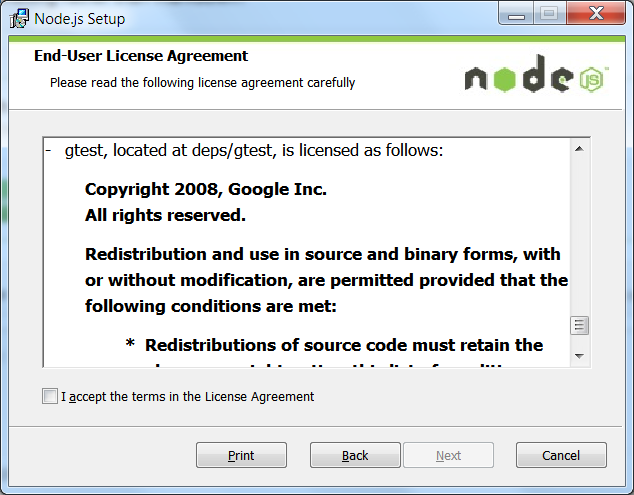Click the 'Copyright 2008, Google Inc.' license line

tap(206, 189)
